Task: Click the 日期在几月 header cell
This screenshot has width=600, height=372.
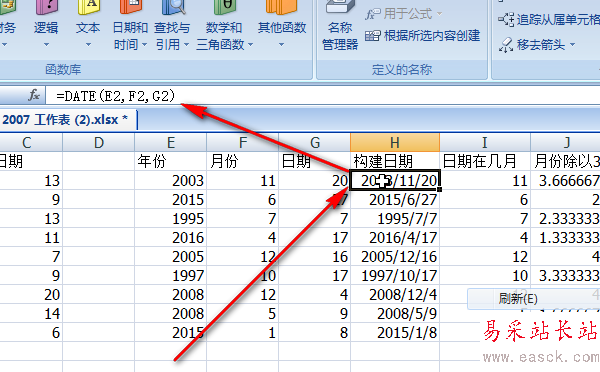Action: point(485,162)
